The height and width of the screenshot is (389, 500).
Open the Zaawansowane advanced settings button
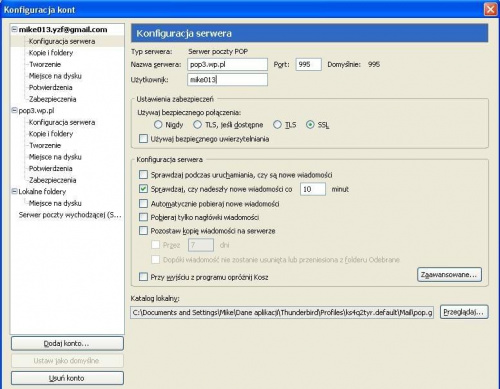point(449,275)
